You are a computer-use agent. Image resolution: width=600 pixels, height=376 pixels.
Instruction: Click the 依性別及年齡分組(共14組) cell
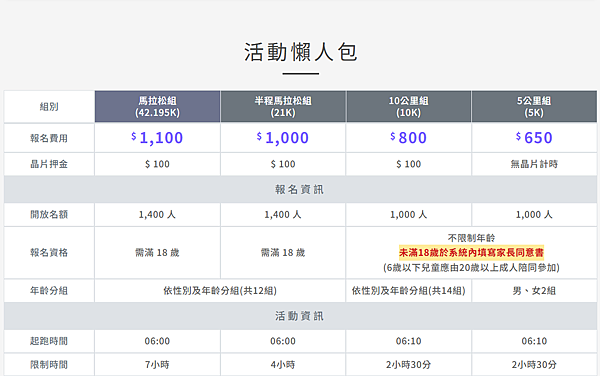pos(408,291)
